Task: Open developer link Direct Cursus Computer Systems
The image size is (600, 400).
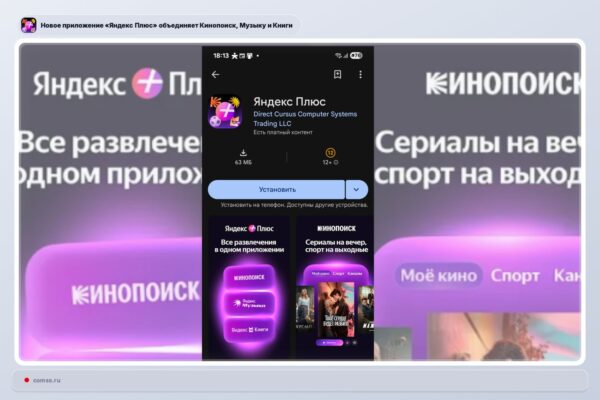Action: point(305,119)
